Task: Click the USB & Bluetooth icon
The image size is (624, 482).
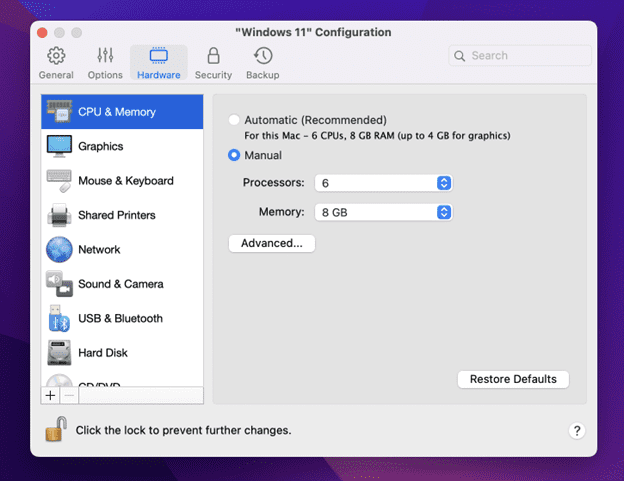Action: (59, 319)
